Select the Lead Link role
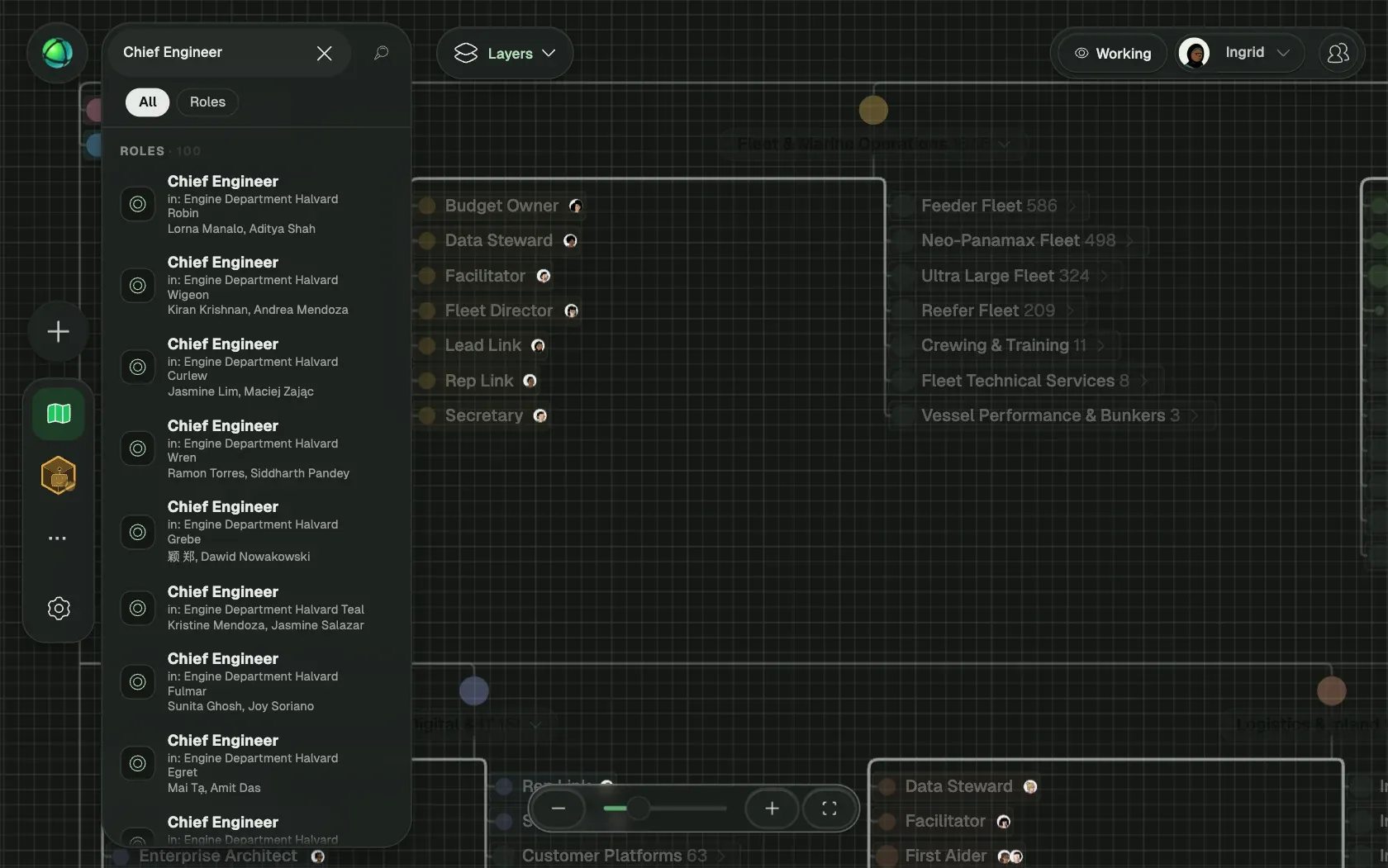Image resolution: width=1388 pixels, height=868 pixels. point(483,345)
